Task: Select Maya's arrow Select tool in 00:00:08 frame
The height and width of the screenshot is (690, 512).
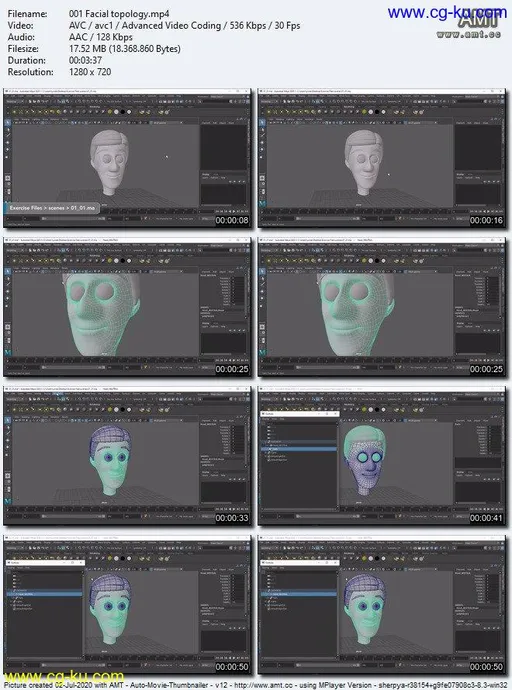Action: 8,123
